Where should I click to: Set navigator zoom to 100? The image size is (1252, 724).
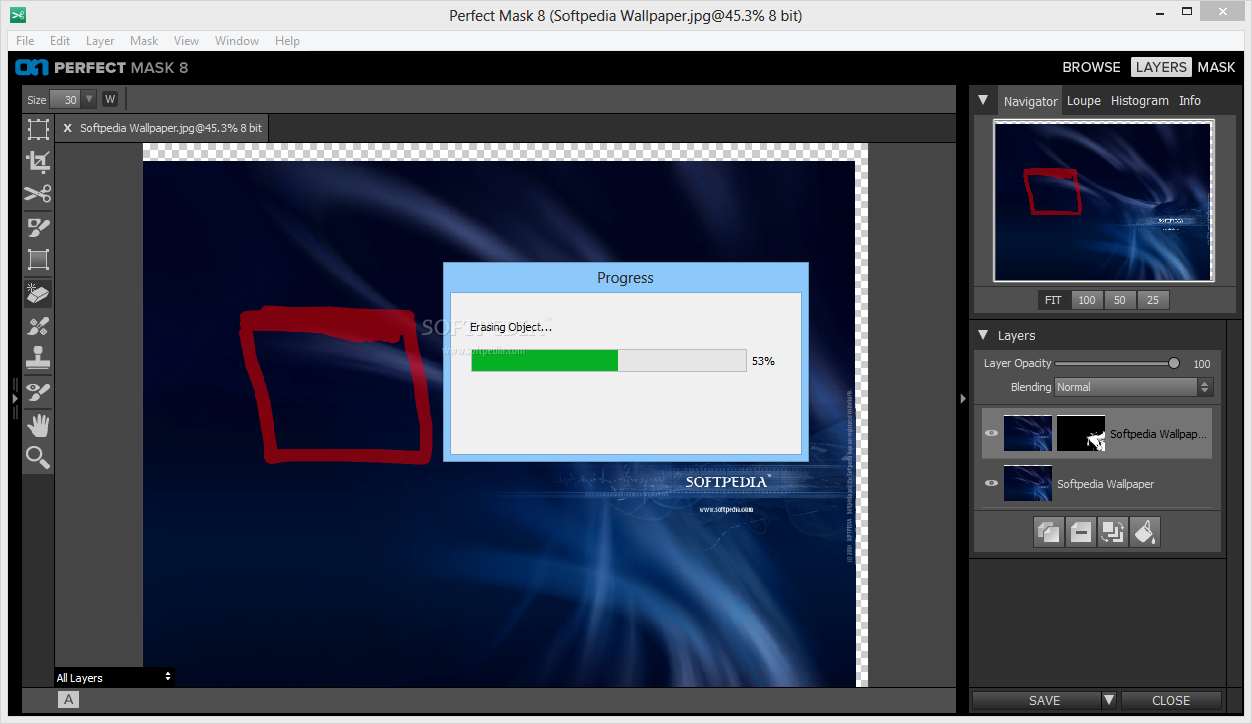[x=1087, y=300]
